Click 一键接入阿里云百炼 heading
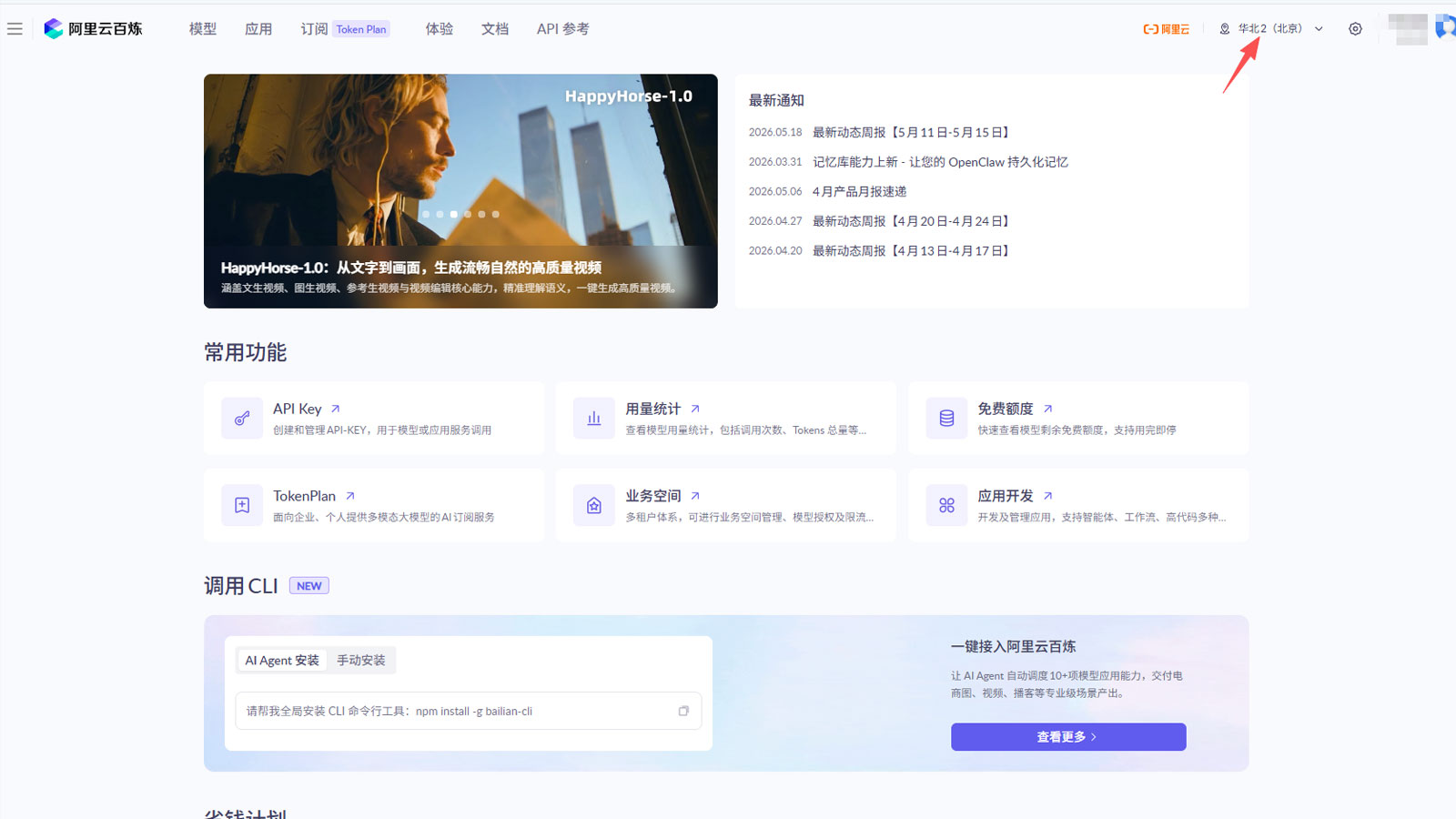 tap(1013, 647)
